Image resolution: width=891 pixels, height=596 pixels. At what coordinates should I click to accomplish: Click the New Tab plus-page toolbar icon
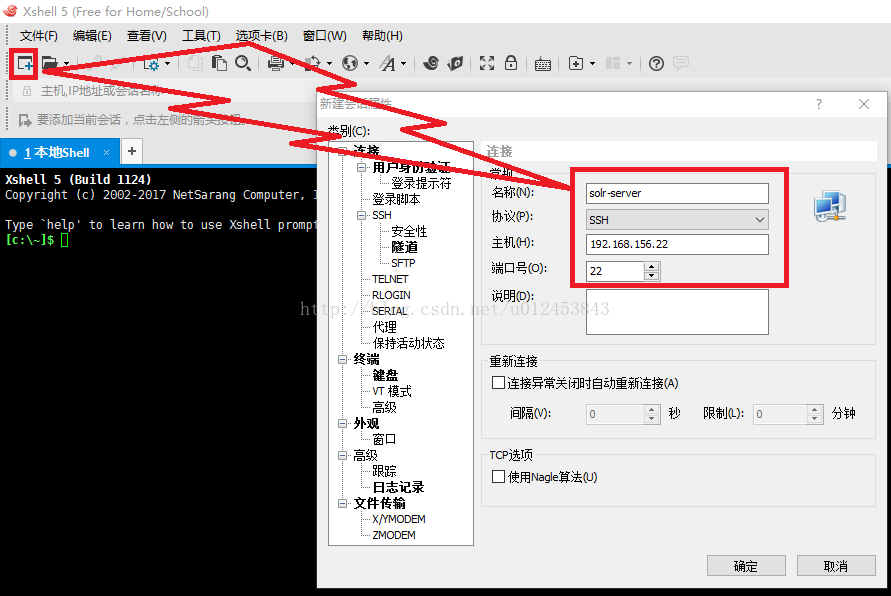pos(576,63)
